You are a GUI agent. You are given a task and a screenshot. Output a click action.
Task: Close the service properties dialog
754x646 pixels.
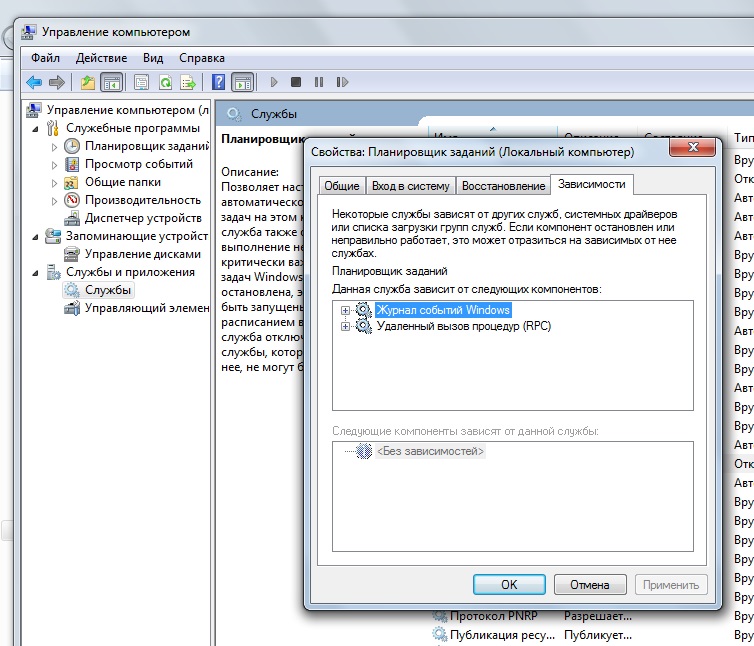692,147
